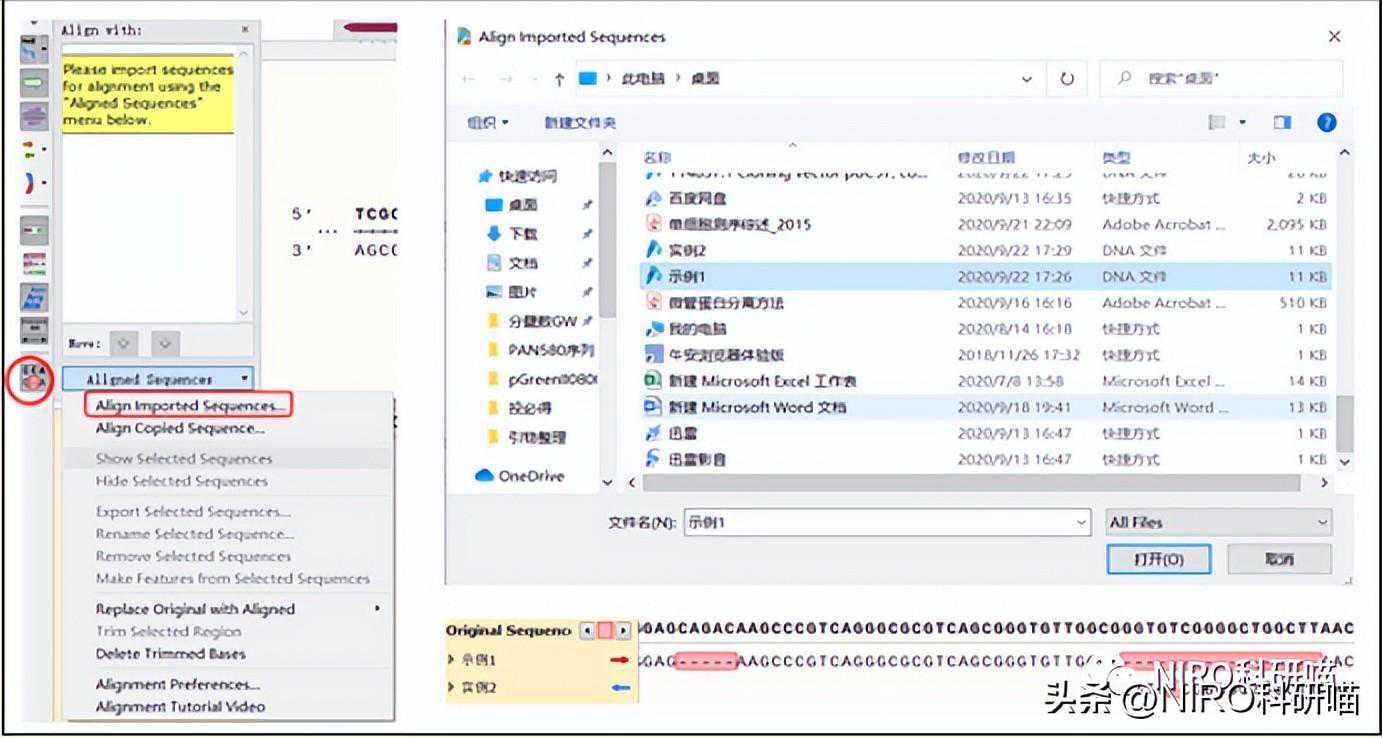Viewport: 1382px width, 738px height.
Task: Select OneDrive in the navigation pane
Action: 531,476
